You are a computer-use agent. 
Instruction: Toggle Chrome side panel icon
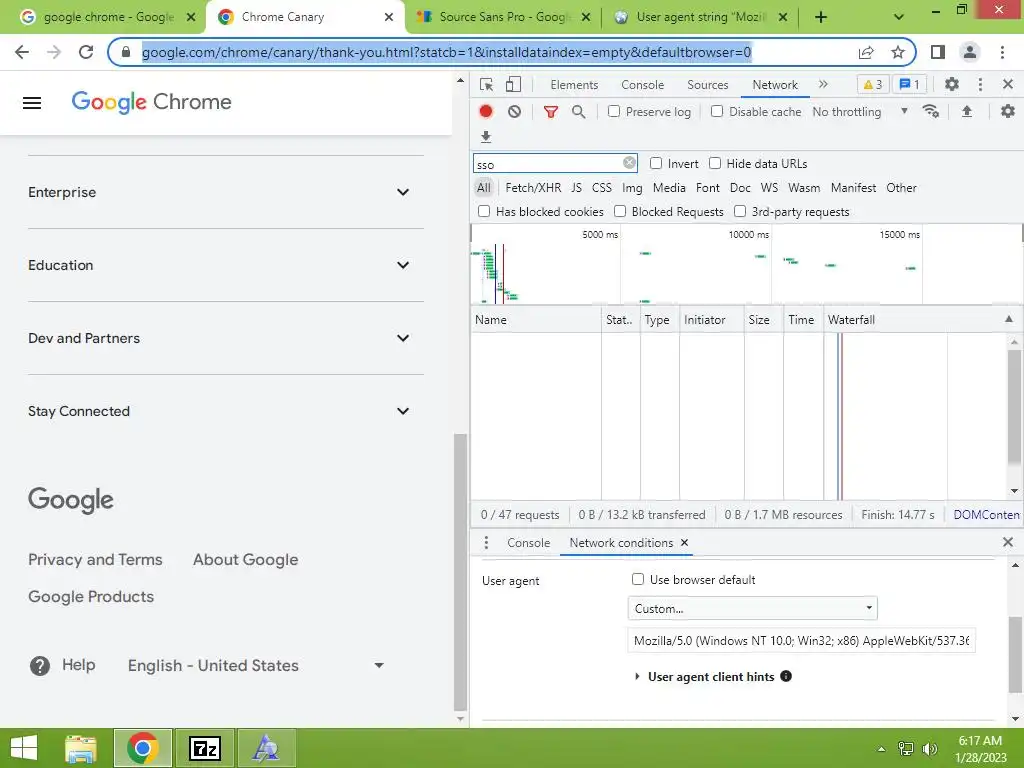pyautogui.click(x=937, y=52)
